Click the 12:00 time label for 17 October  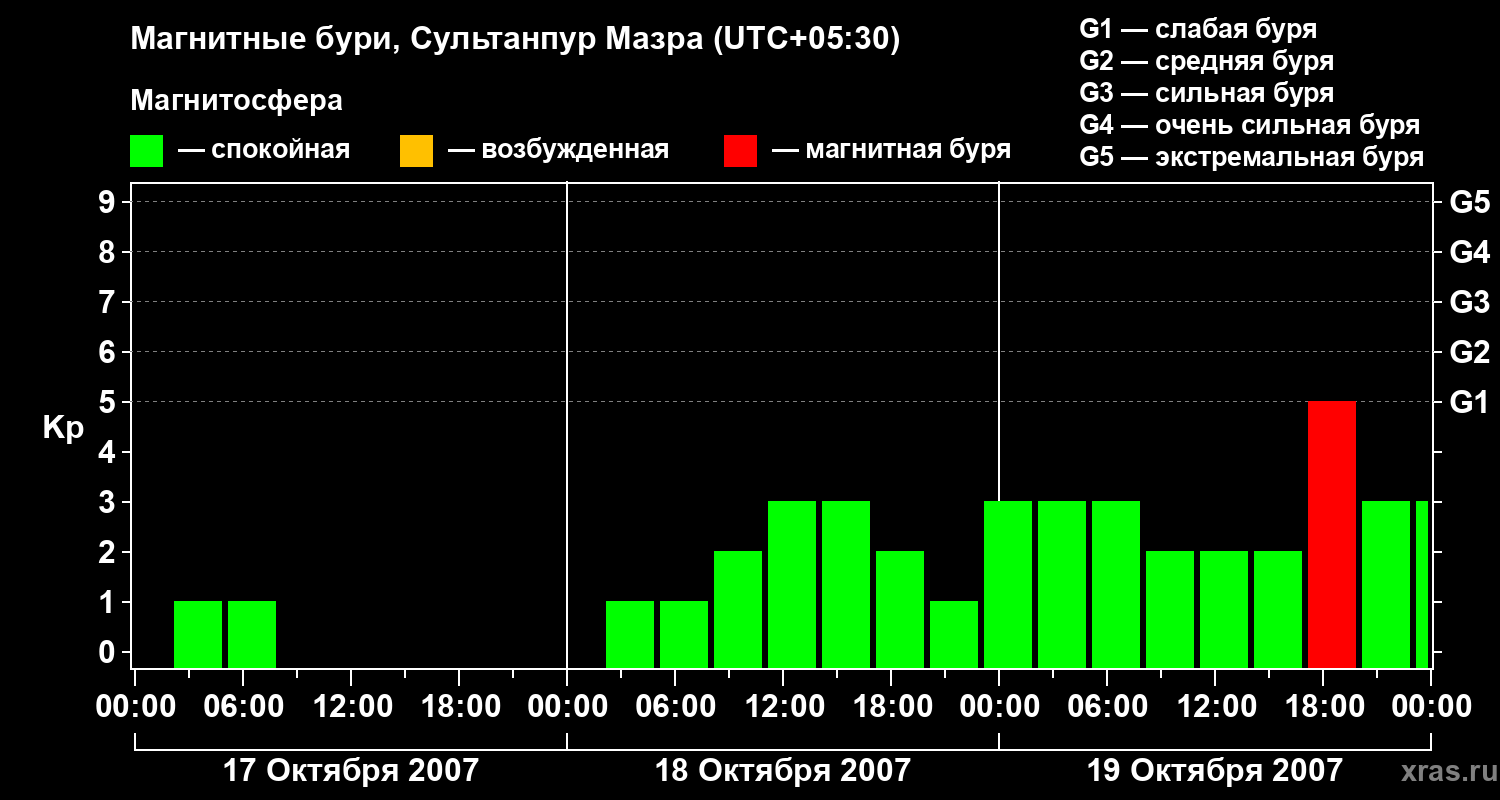[x=351, y=707]
